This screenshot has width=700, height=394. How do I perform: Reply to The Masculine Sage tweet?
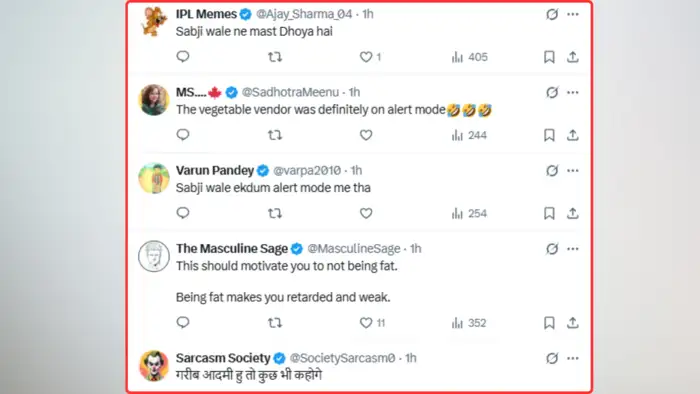click(183, 322)
